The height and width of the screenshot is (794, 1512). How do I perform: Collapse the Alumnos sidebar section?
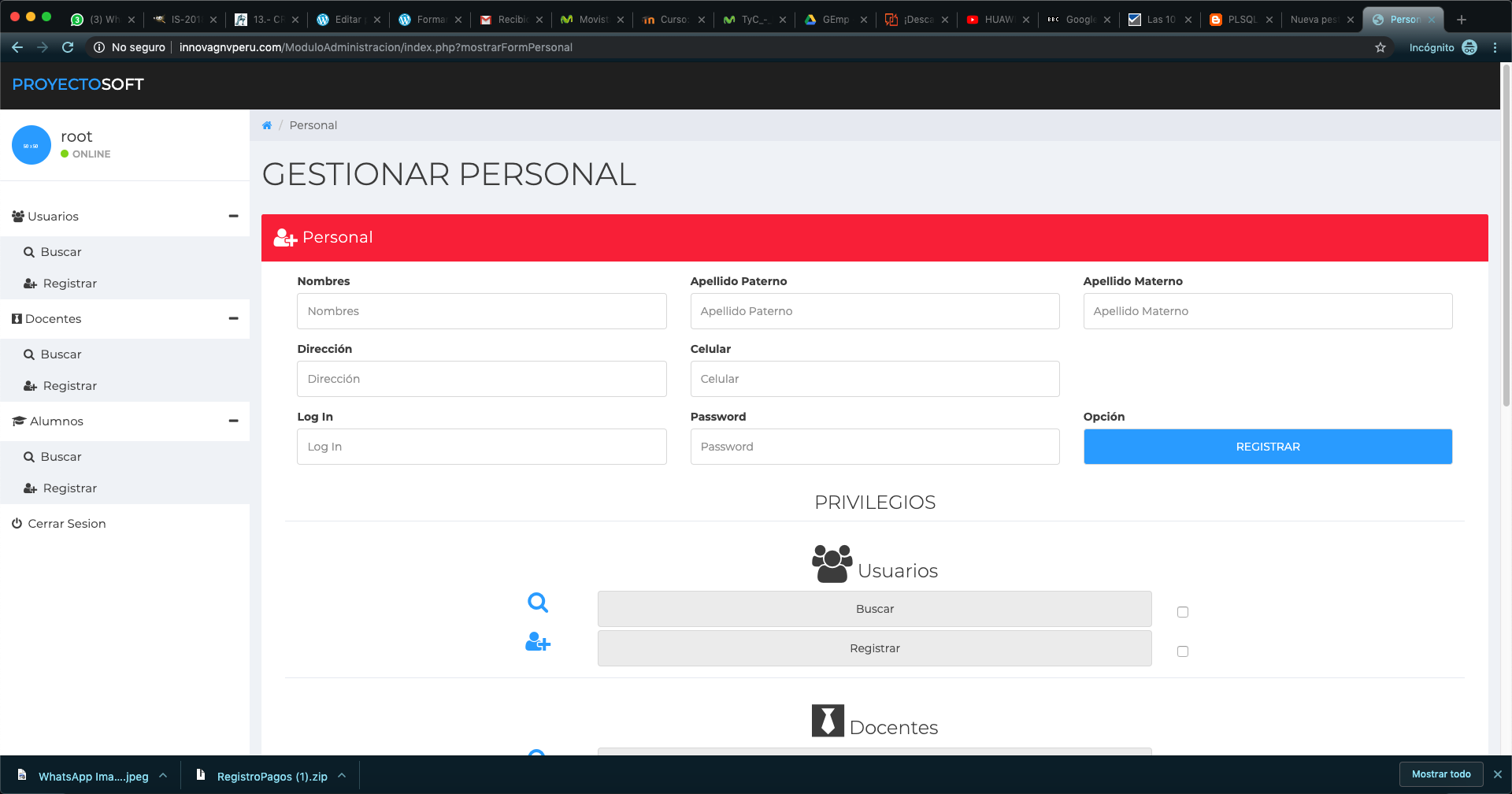233,421
